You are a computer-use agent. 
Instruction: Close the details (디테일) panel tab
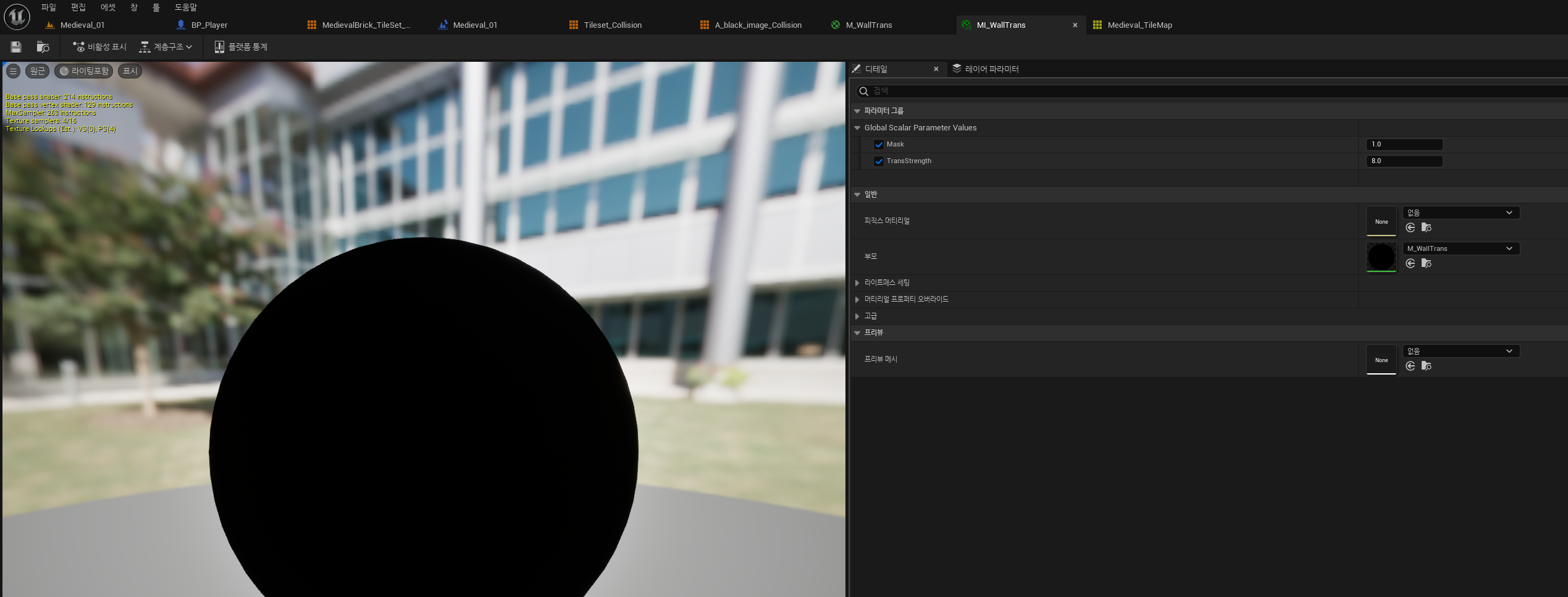[936, 69]
